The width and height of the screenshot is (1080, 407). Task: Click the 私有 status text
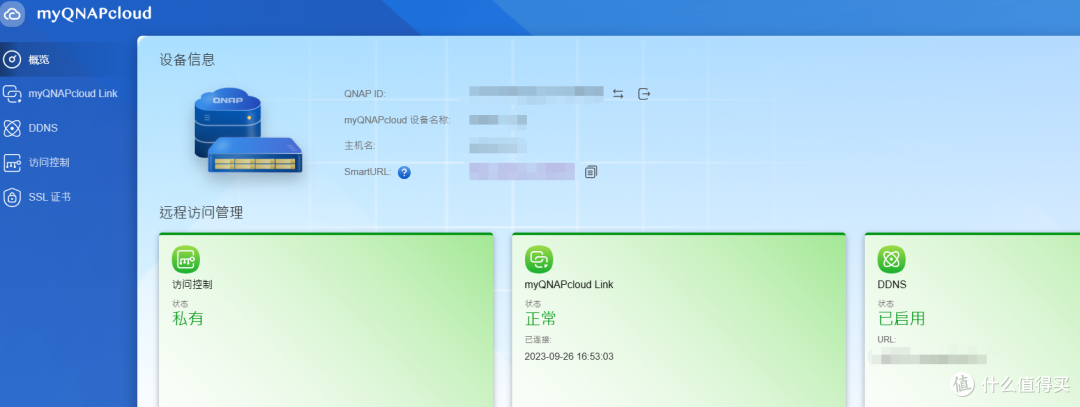click(x=187, y=319)
